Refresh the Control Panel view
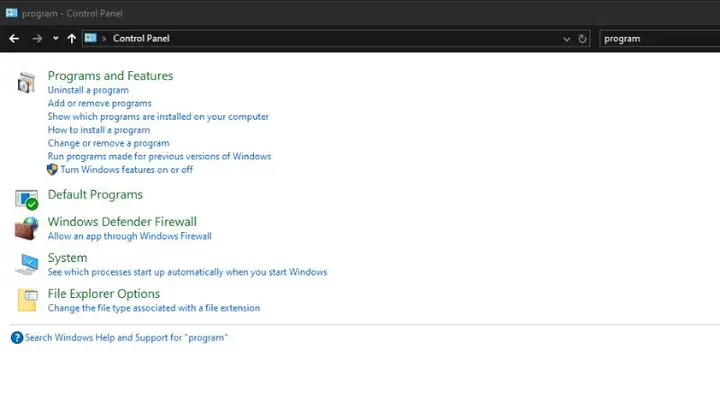Viewport: 720px width, 405px height. 582,39
